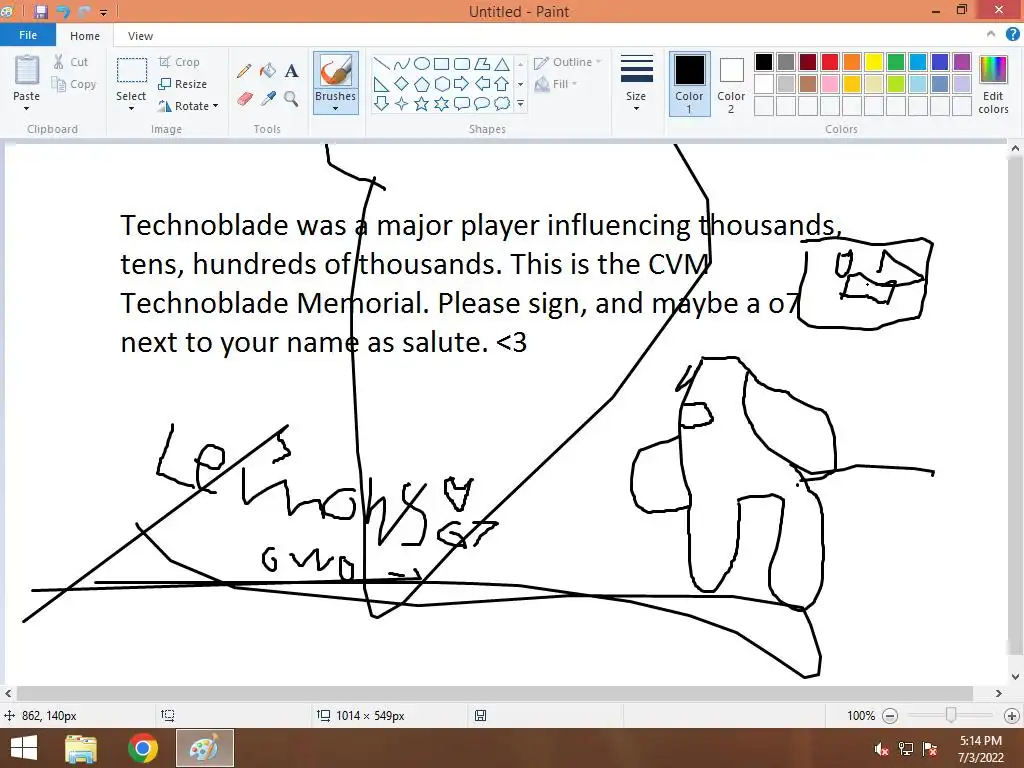This screenshot has width=1024, height=768.
Task: Open Paint Help question mark
Action: pyautogui.click(x=1012, y=35)
